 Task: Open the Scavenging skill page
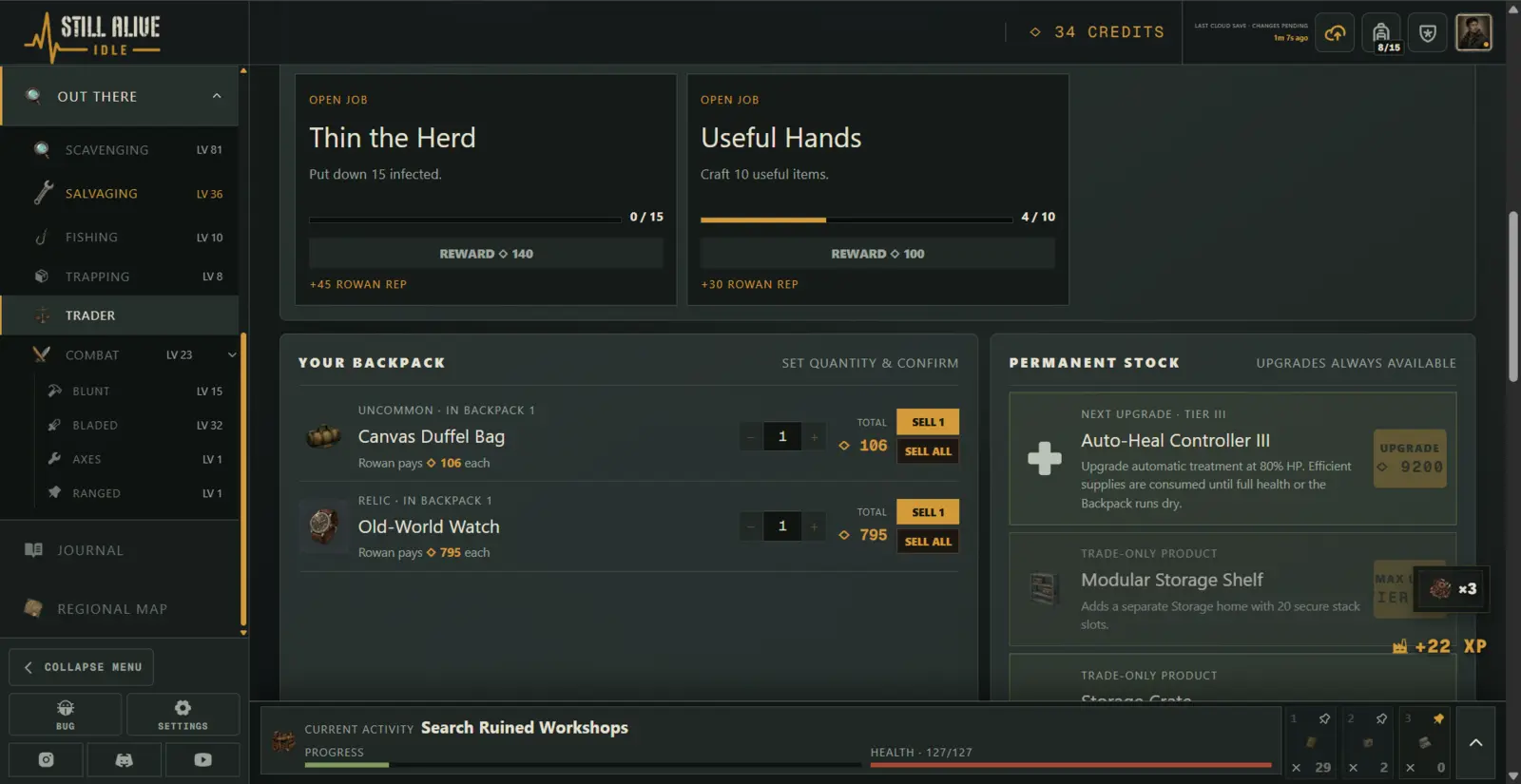click(x=120, y=150)
